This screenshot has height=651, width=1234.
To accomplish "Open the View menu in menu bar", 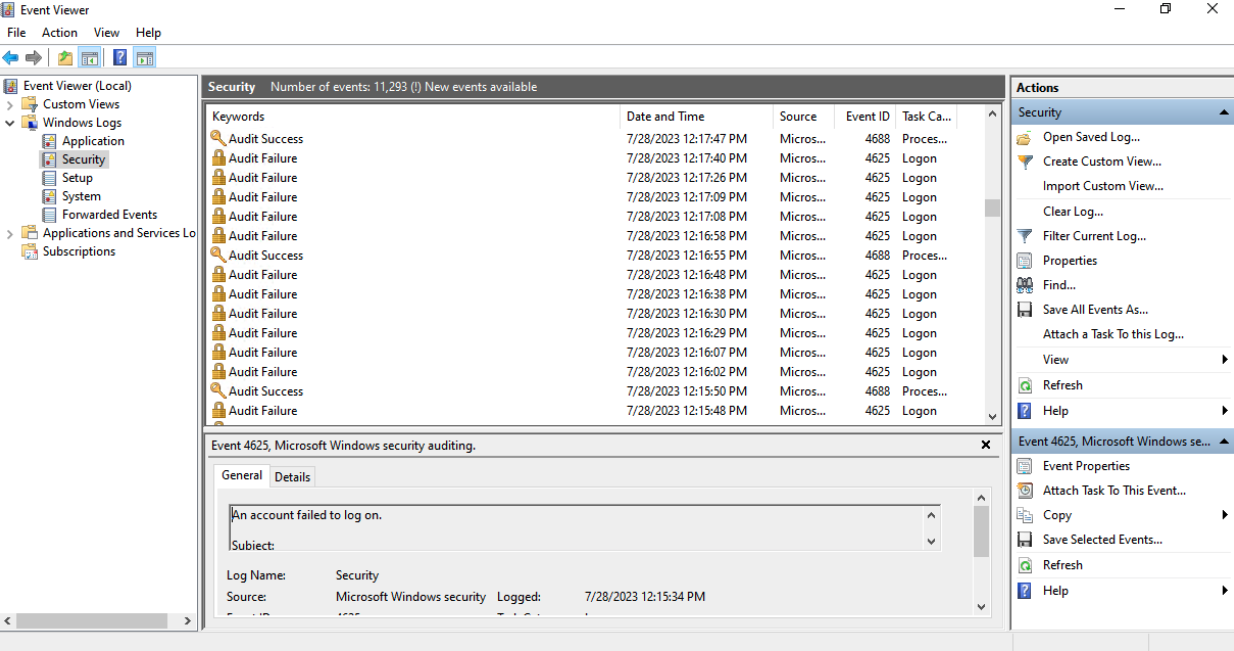I will (x=107, y=33).
